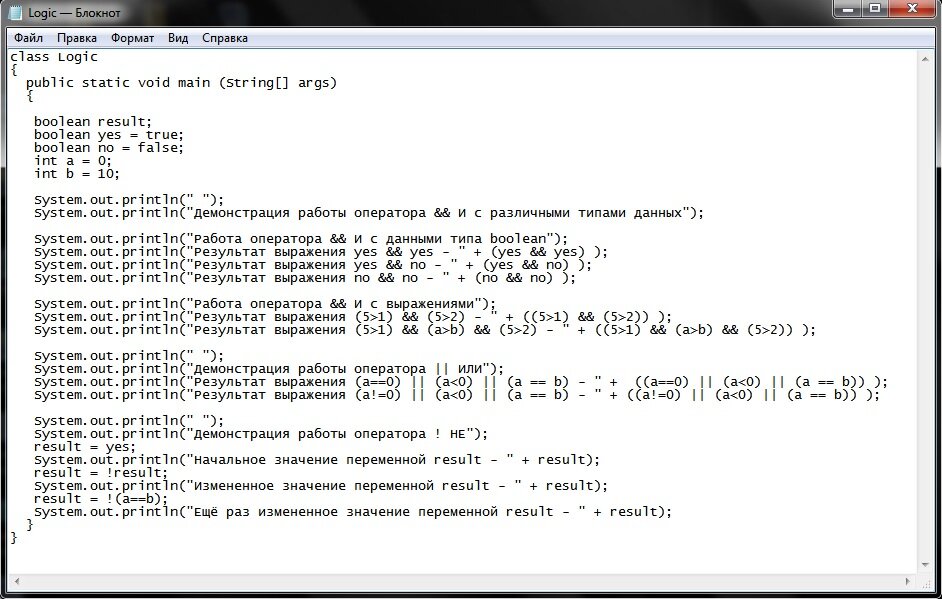942x599 pixels.
Task: Click the horizontal scrollbar left arrow
Action: tap(17, 582)
